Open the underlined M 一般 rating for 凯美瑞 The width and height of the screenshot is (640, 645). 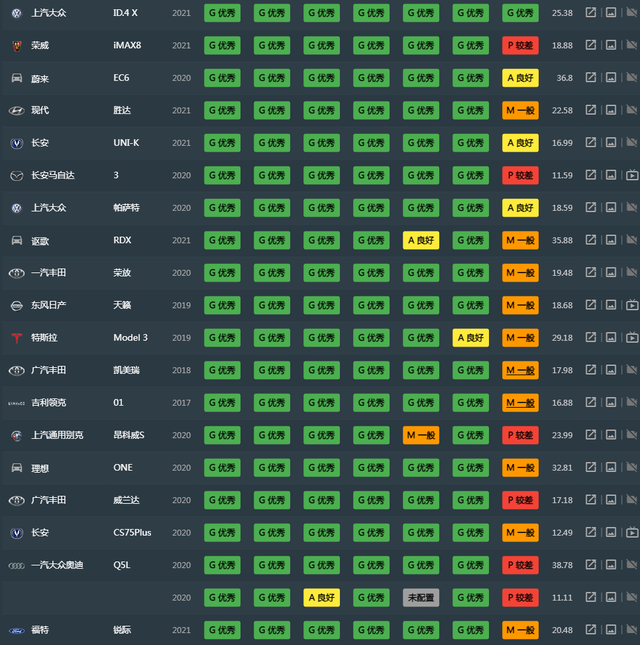coord(520,370)
